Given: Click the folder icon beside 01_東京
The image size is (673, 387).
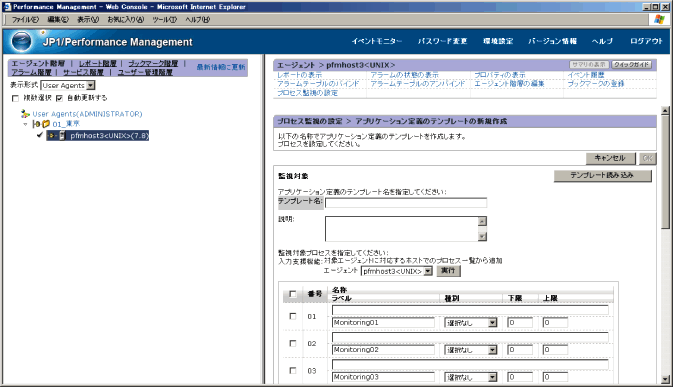Looking at the screenshot, I should point(45,124).
